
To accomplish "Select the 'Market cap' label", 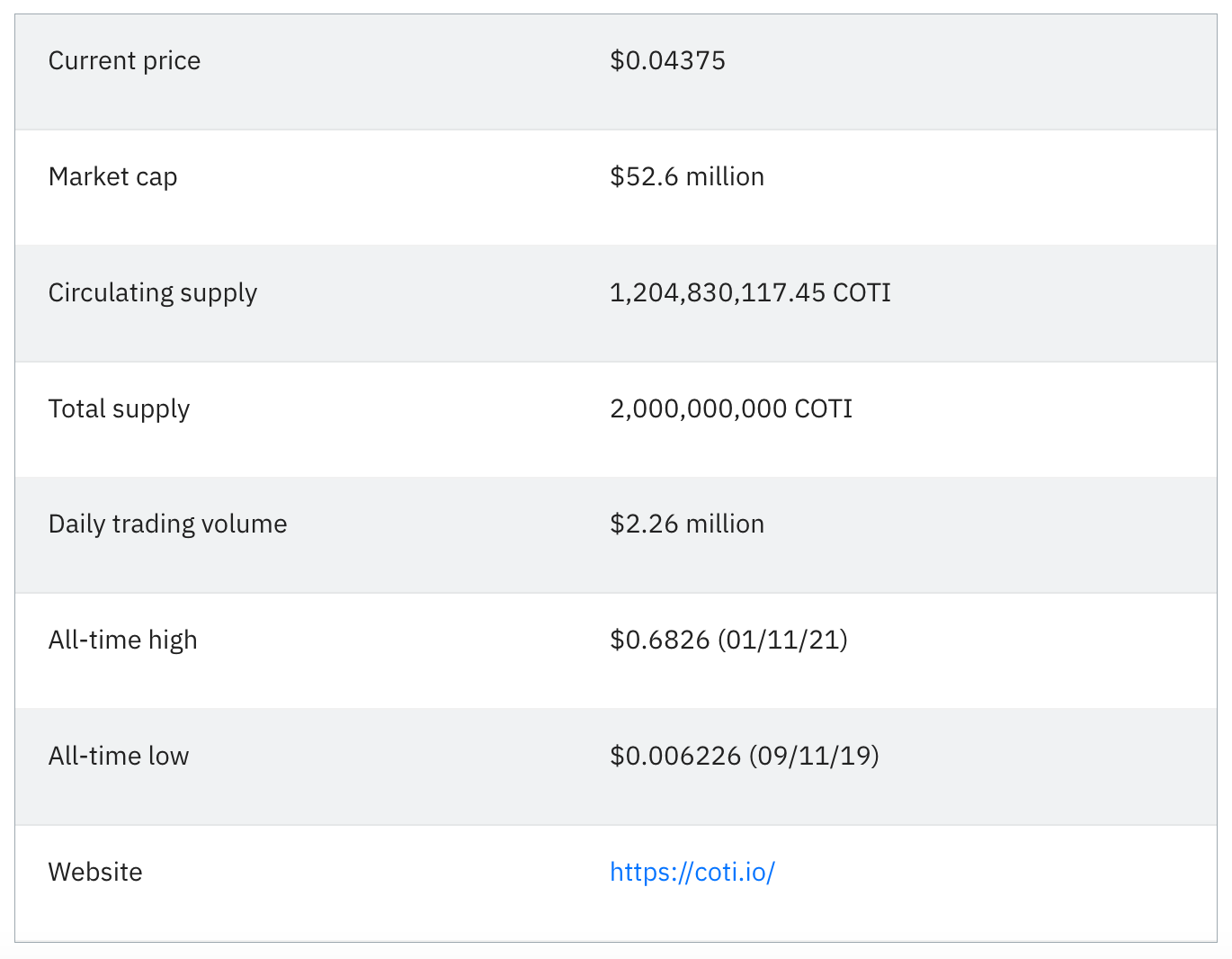I will [x=112, y=177].
